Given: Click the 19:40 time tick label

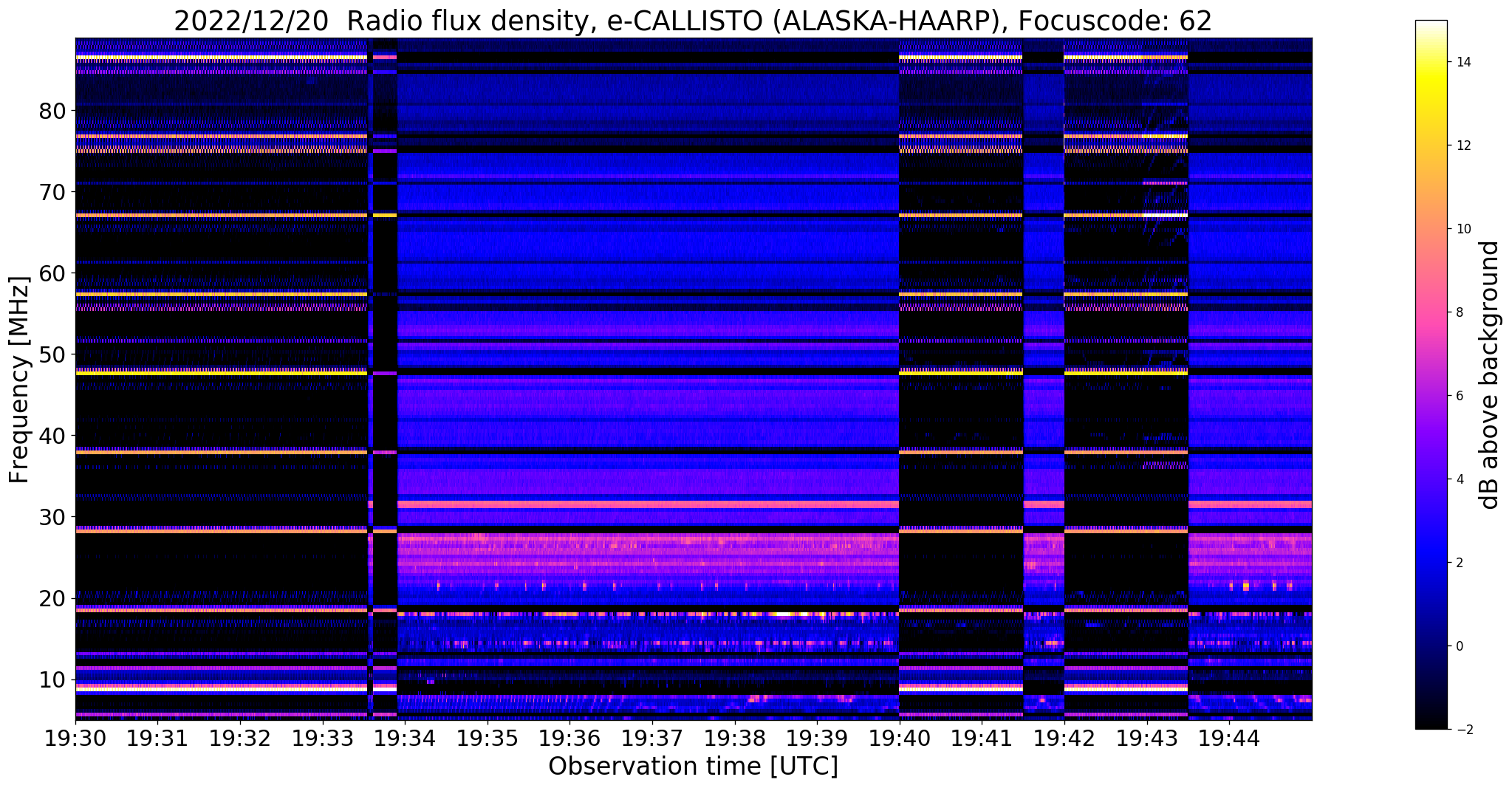Looking at the screenshot, I should [x=899, y=738].
